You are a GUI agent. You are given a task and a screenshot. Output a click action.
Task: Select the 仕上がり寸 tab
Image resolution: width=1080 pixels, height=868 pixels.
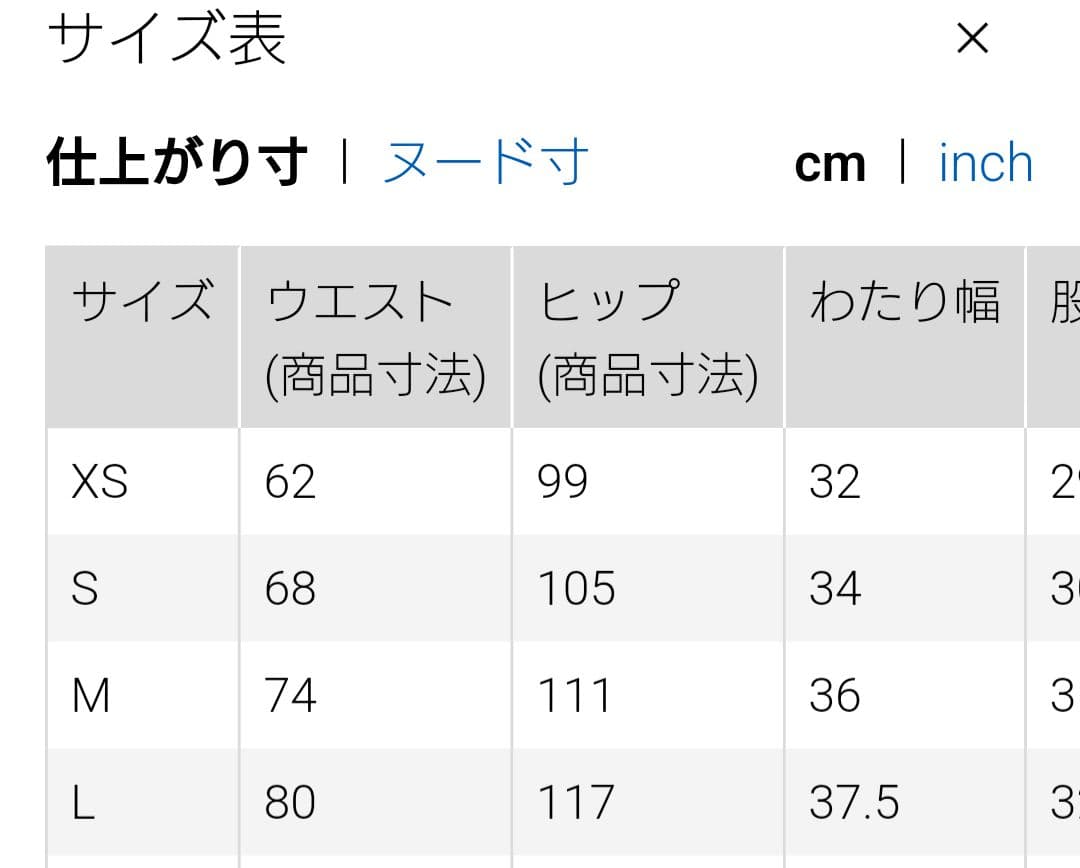tap(176, 163)
